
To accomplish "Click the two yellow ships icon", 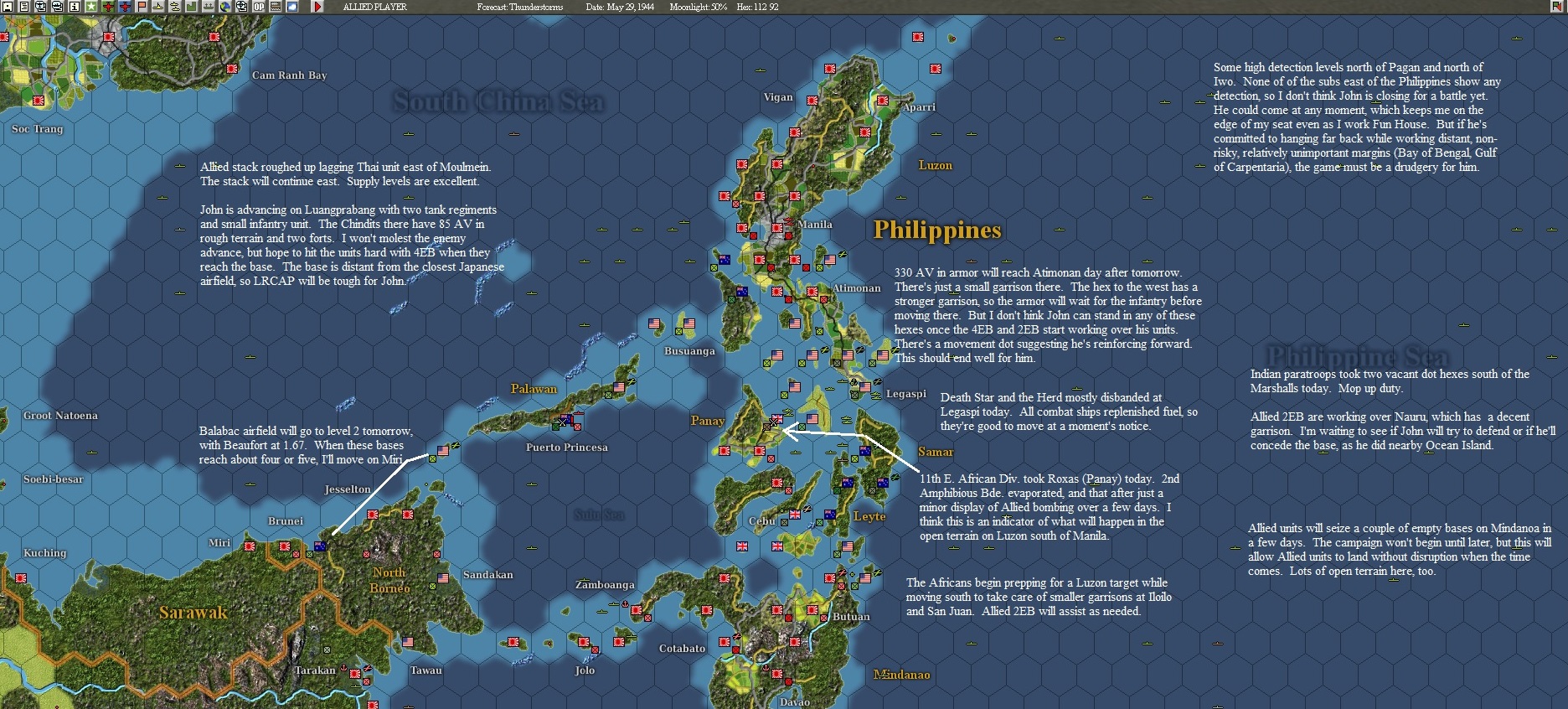I will point(175,7).
